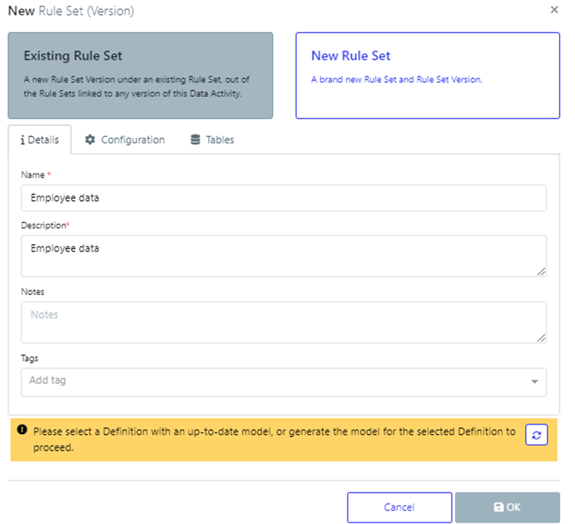Click the Notes text area
This screenshot has height=524, width=575.
(x=283, y=322)
